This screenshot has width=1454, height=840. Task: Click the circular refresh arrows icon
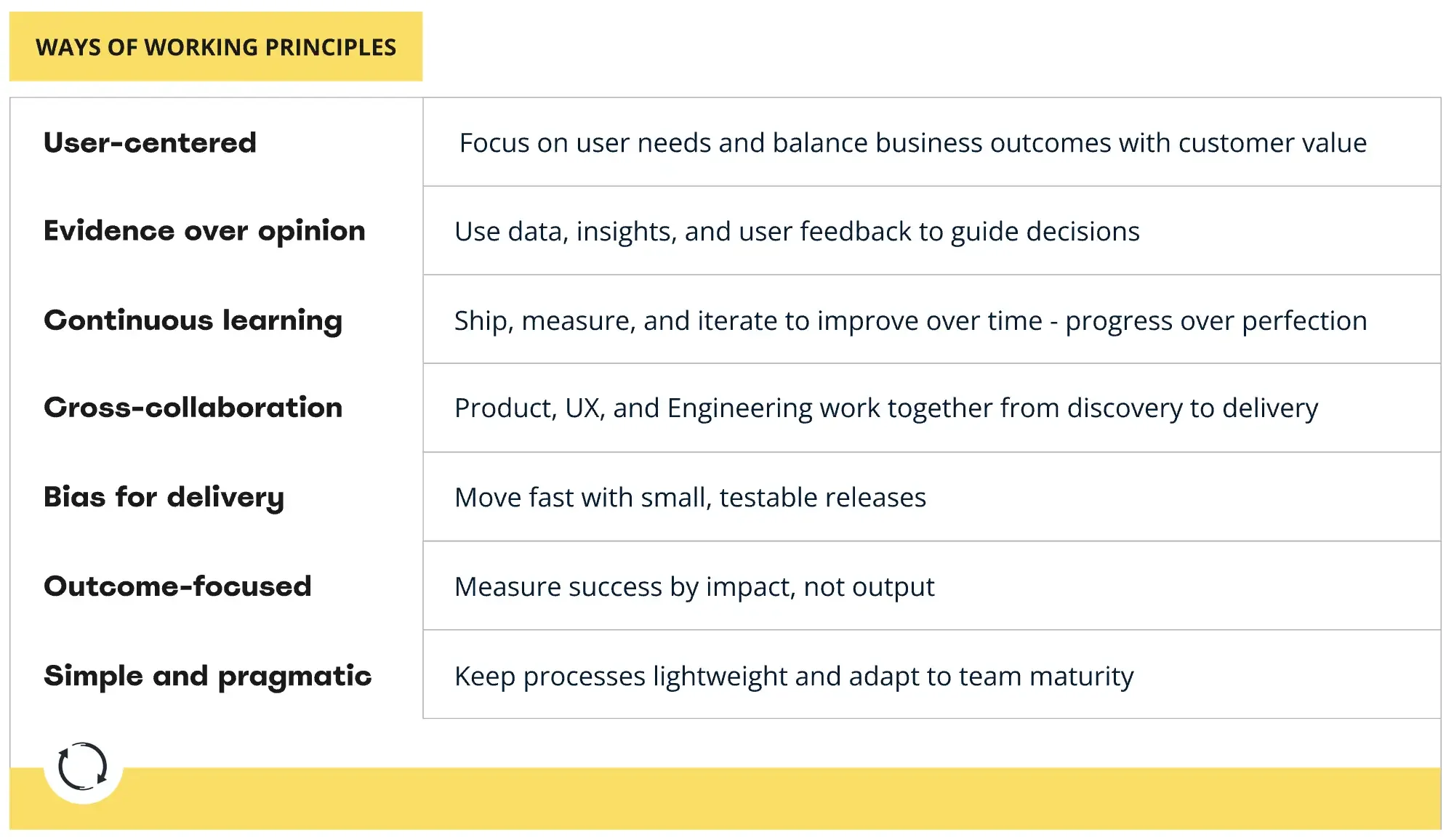(83, 766)
